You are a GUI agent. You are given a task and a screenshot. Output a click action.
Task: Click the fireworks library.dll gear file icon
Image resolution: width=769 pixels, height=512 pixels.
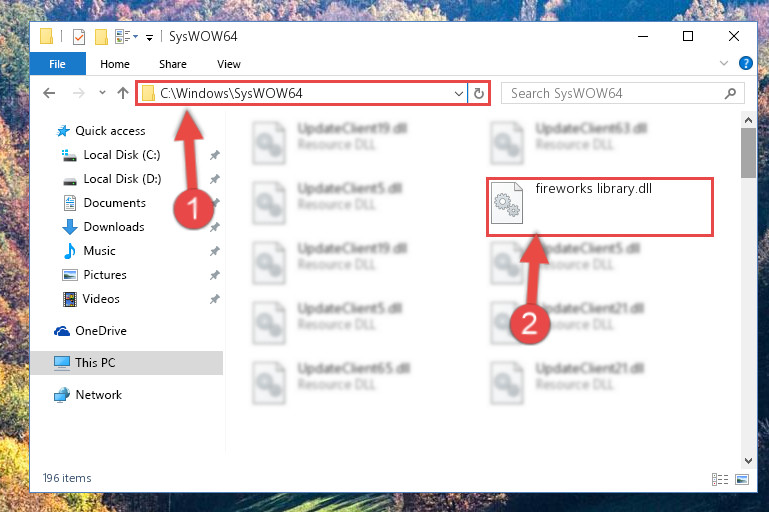coord(507,203)
